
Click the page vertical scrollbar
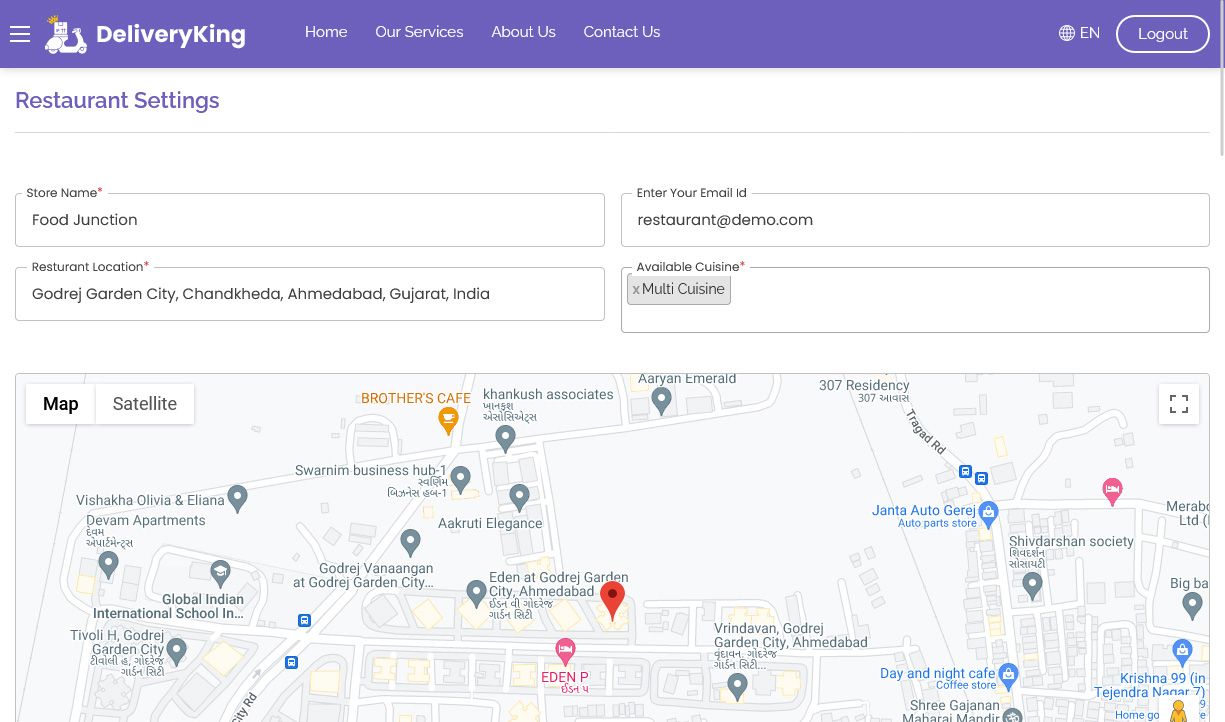click(1221, 78)
